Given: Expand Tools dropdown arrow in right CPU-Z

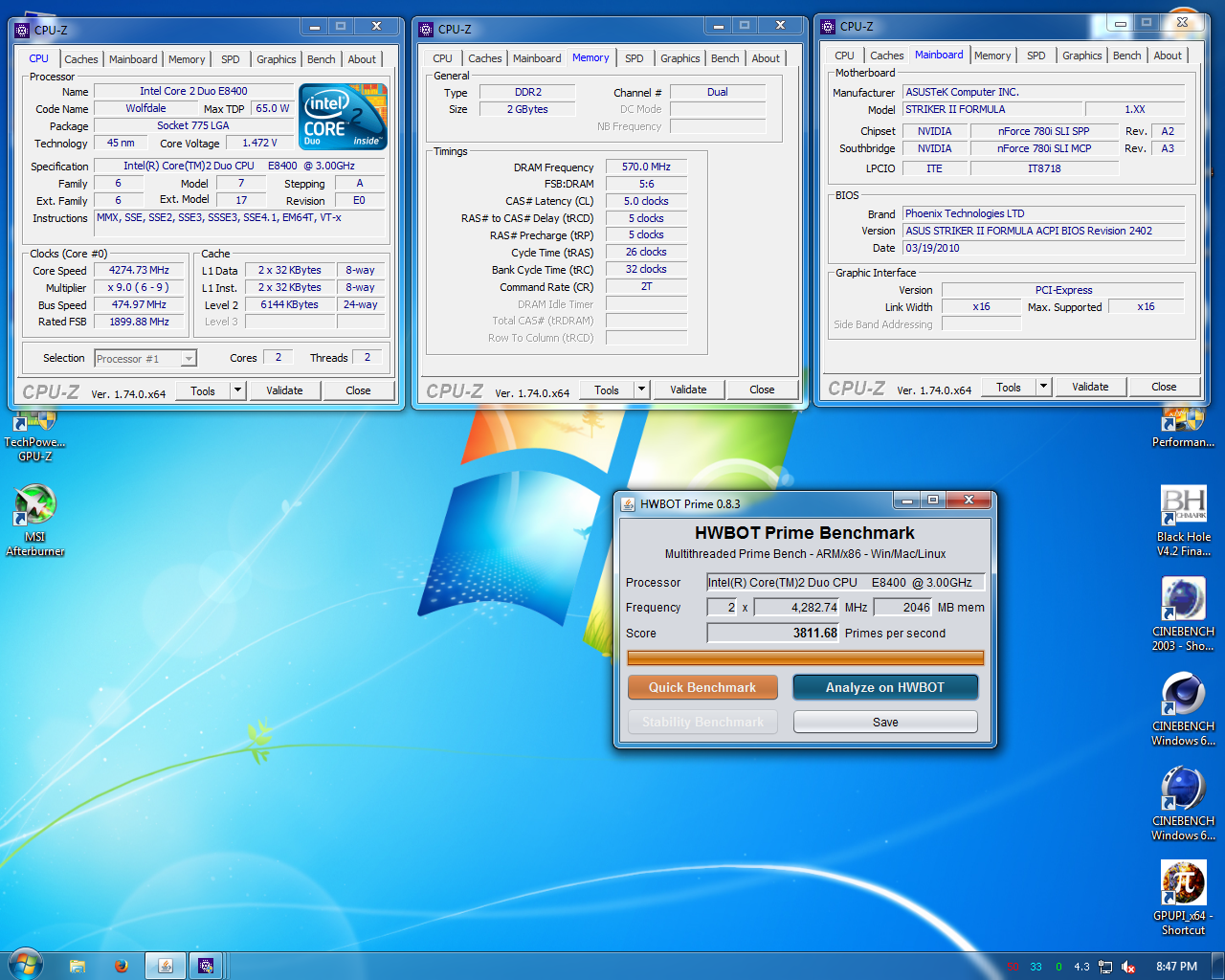Looking at the screenshot, I should (x=1044, y=387).
